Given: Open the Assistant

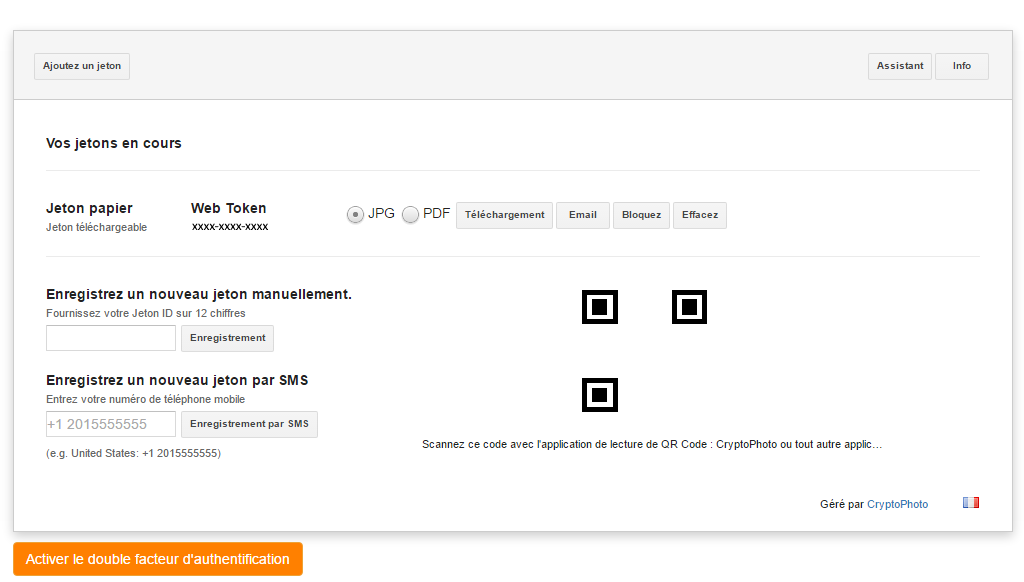Looking at the screenshot, I should (x=899, y=66).
